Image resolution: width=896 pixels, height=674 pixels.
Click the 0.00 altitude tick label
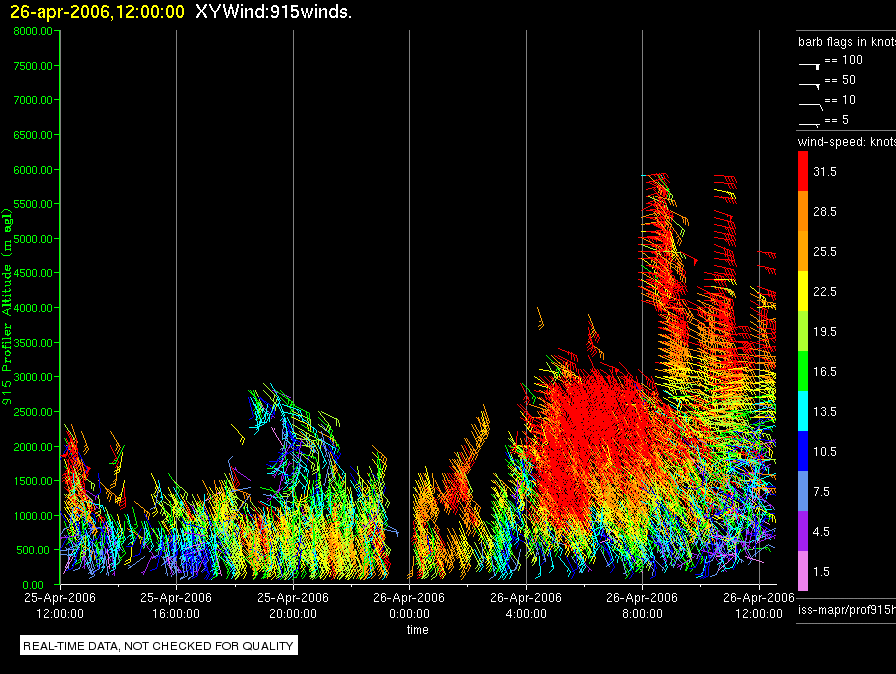tap(33, 585)
